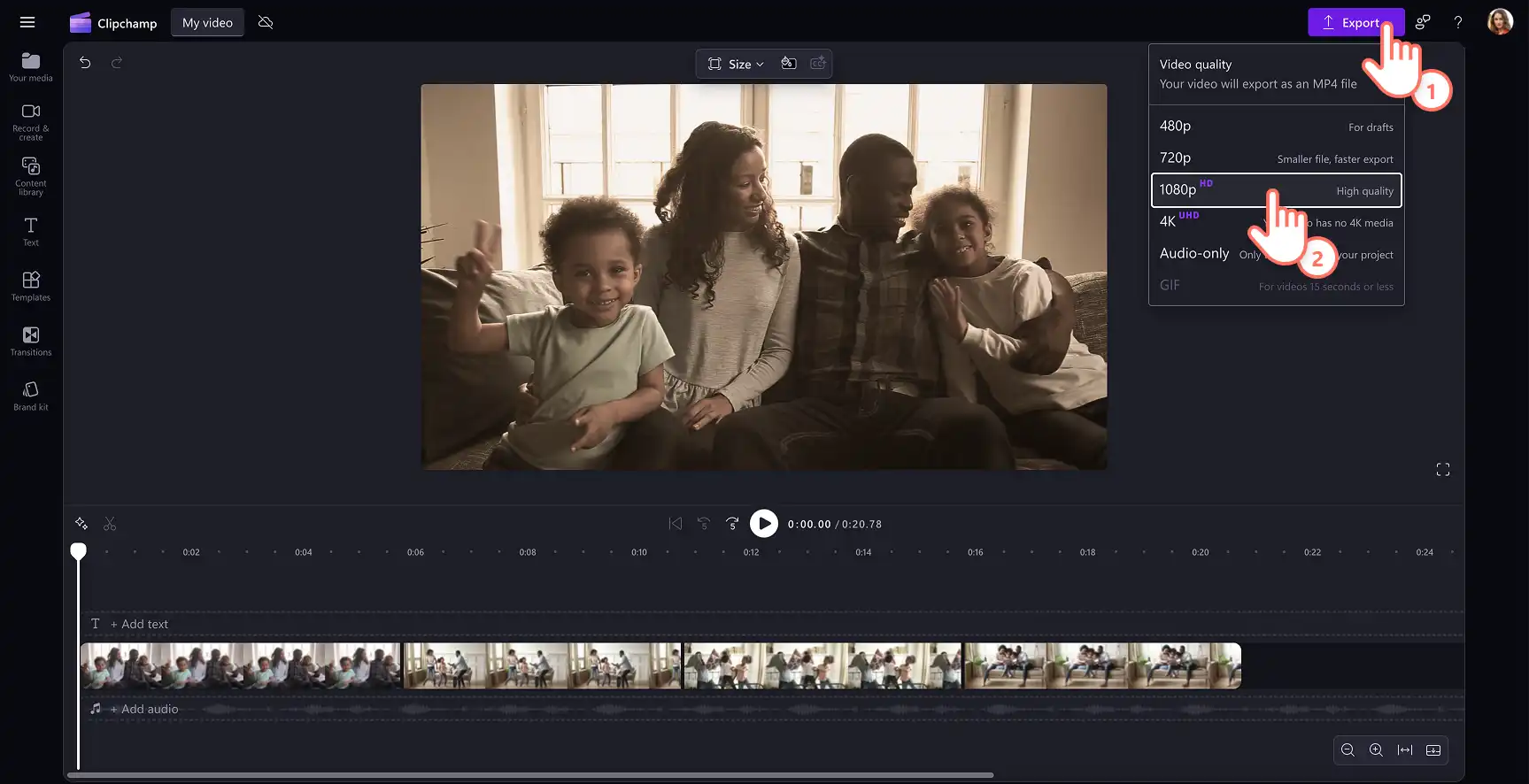Select 4K UHD export quality

[x=1276, y=222]
